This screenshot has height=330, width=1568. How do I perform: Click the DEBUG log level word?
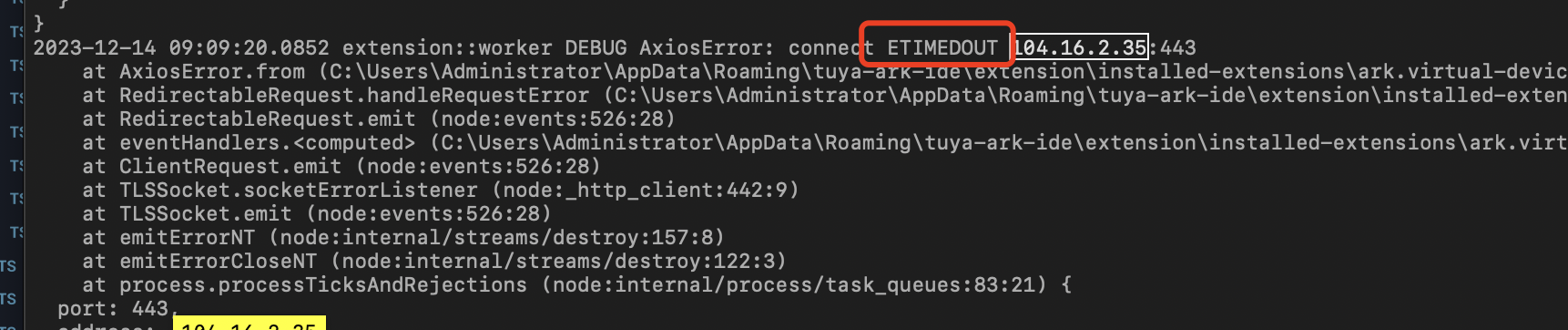pyautogui.click(x=596, y=47)
